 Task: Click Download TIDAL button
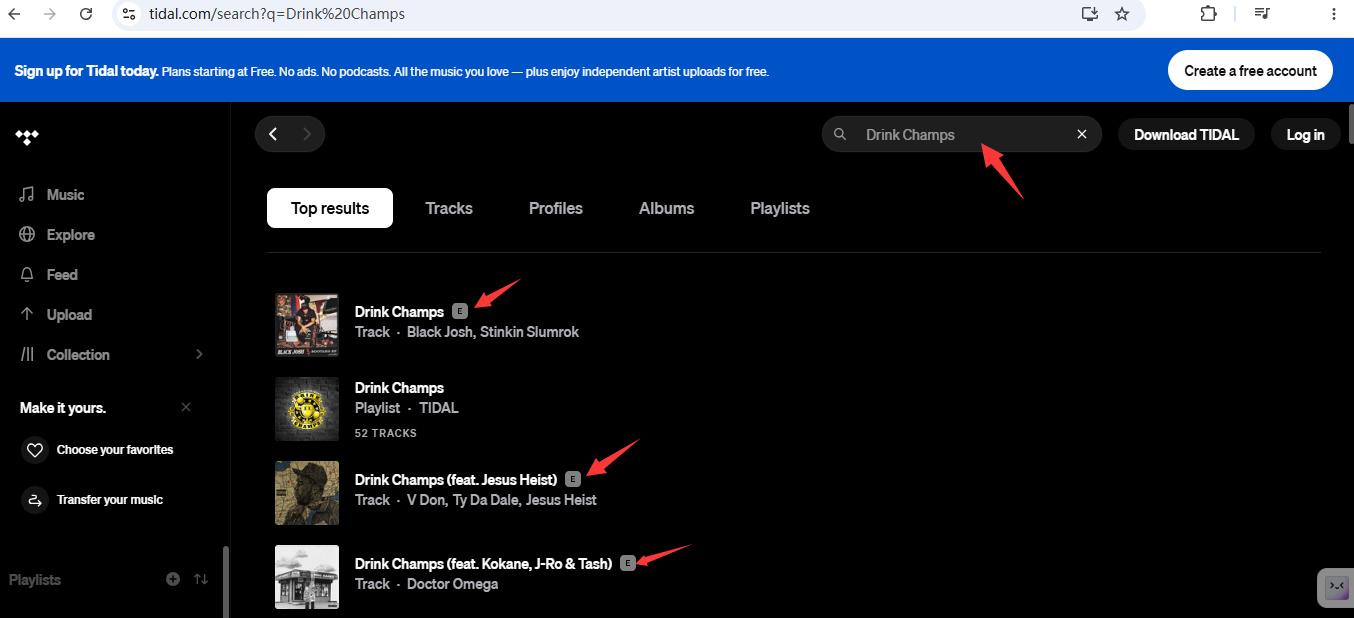(1186, 135)
